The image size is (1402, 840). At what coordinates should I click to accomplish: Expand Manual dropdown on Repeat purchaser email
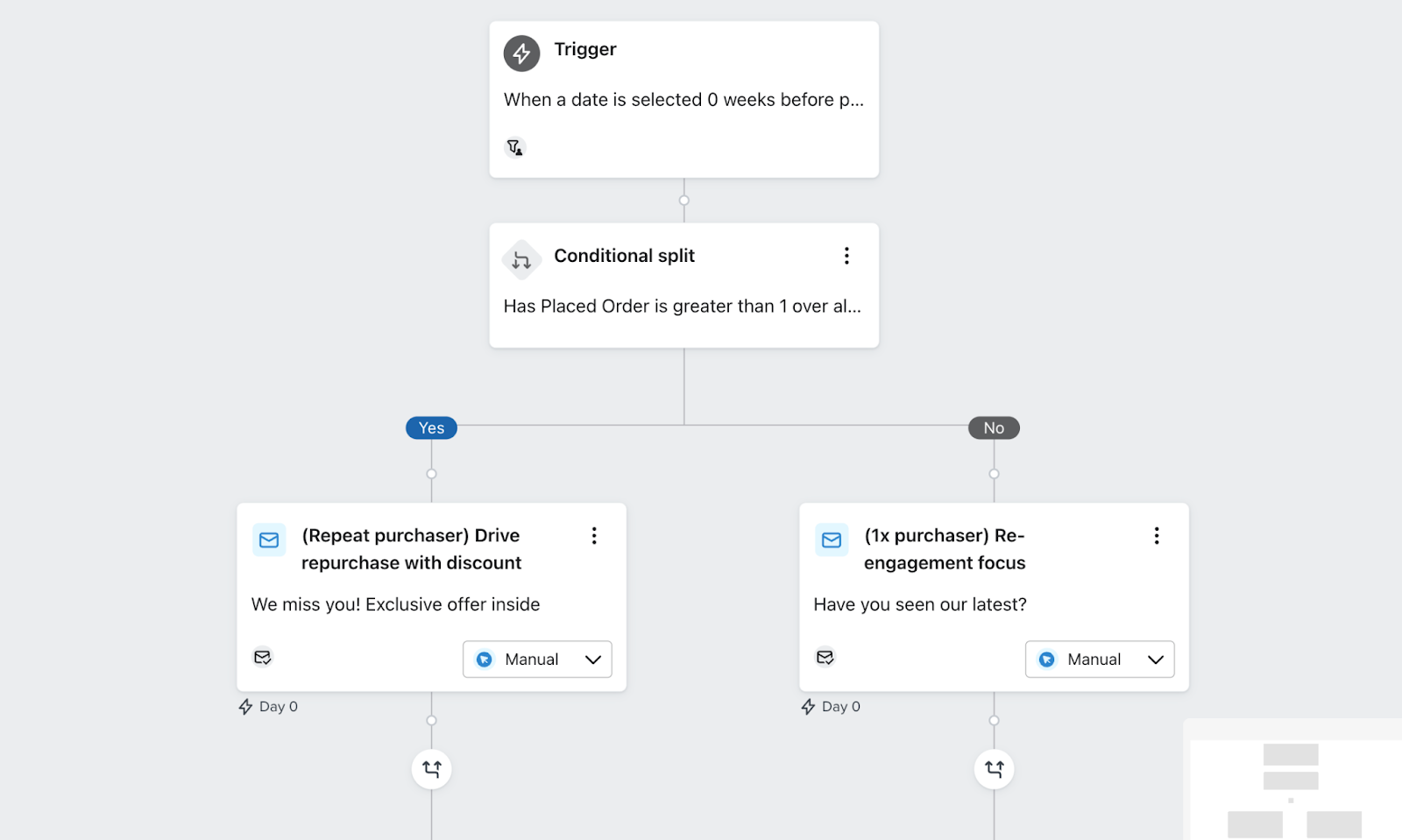[x=537, y=660]
